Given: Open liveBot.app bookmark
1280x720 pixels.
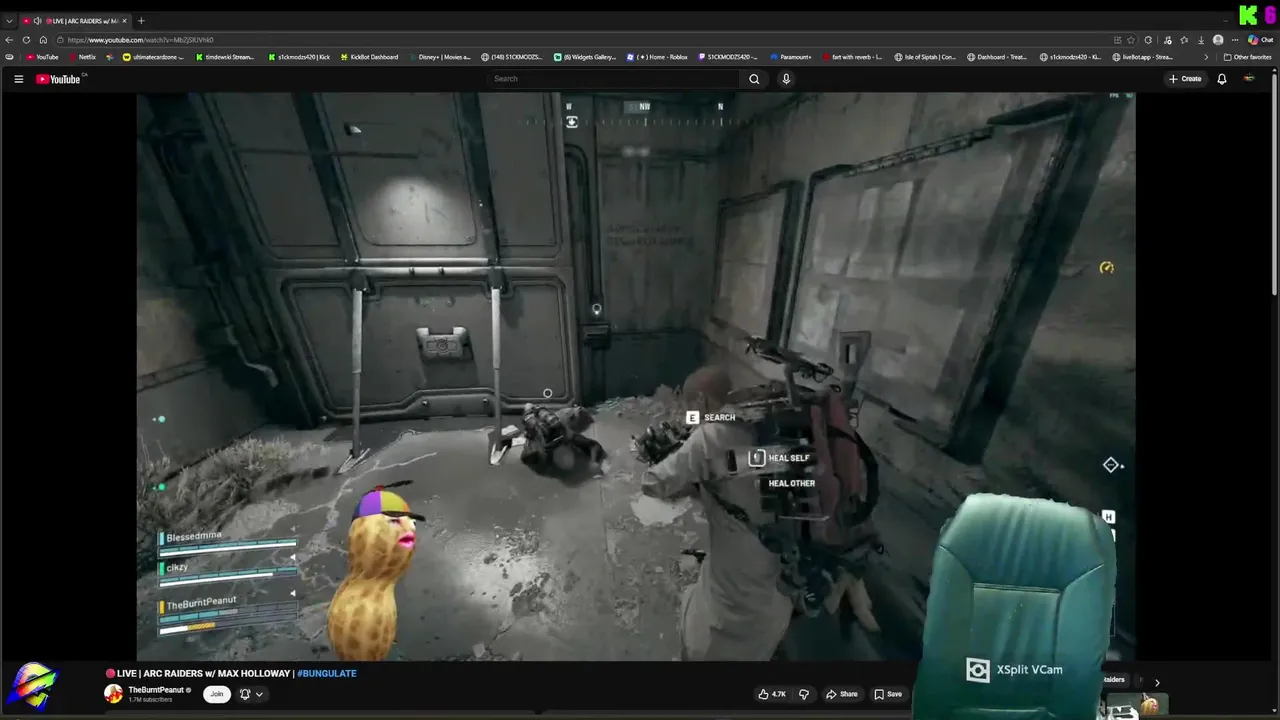Looking at the screenshot, I should pos(1142,57).
